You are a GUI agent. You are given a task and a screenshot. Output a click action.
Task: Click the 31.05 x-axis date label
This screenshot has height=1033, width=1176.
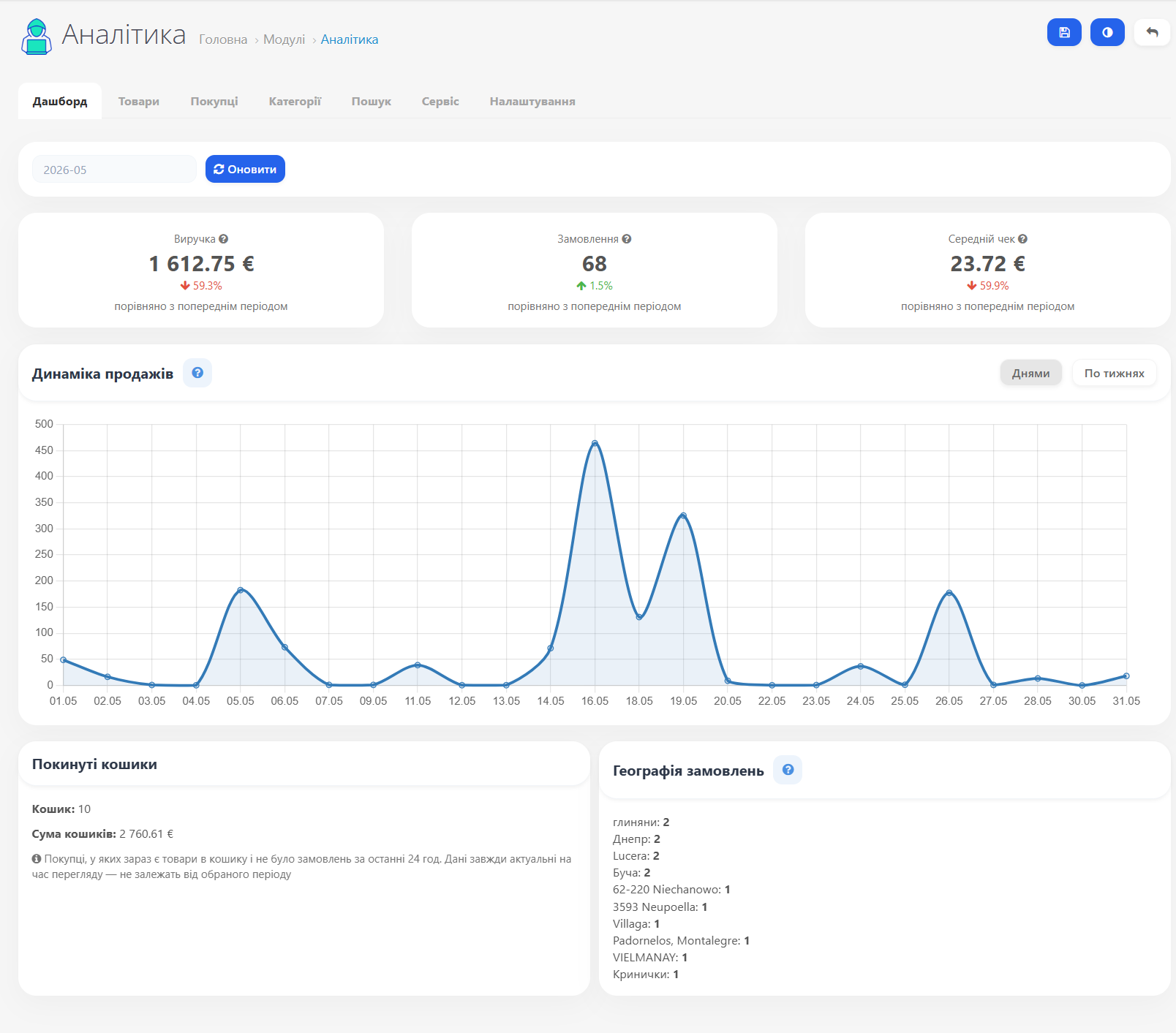click(x=1126, y=700)
